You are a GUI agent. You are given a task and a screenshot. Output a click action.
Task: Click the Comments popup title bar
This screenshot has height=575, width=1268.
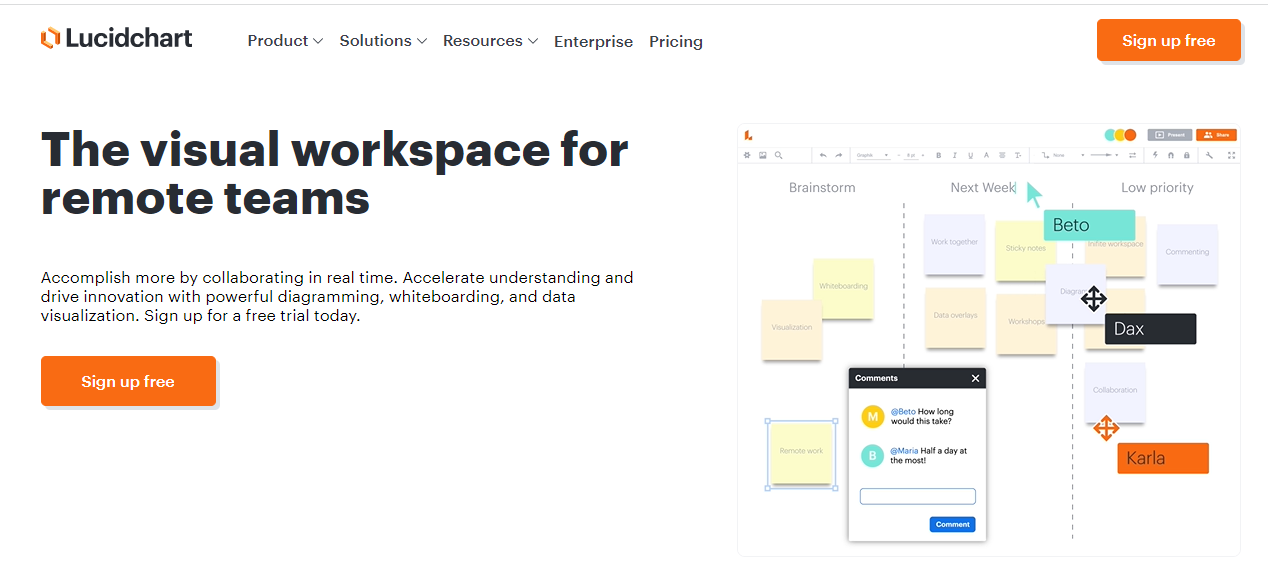[917, 378]
